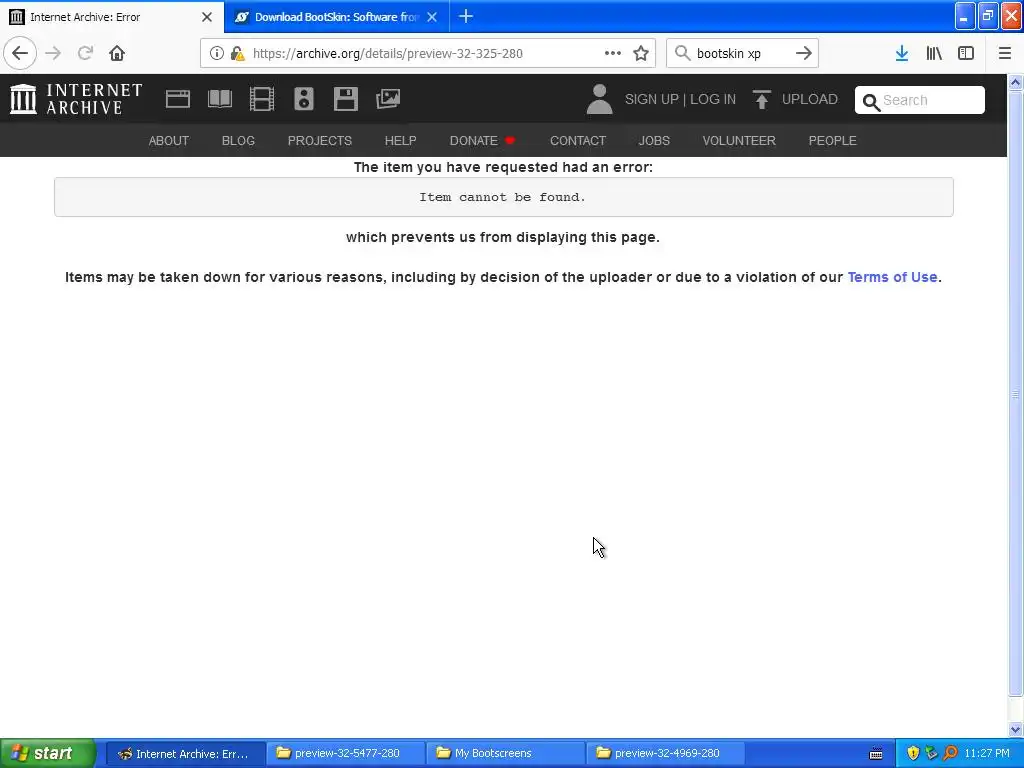This screenshot has height=768, width=1024.
Task: Open preview-32-5477-280 folder from taskbar
Action: click(345, 753)
